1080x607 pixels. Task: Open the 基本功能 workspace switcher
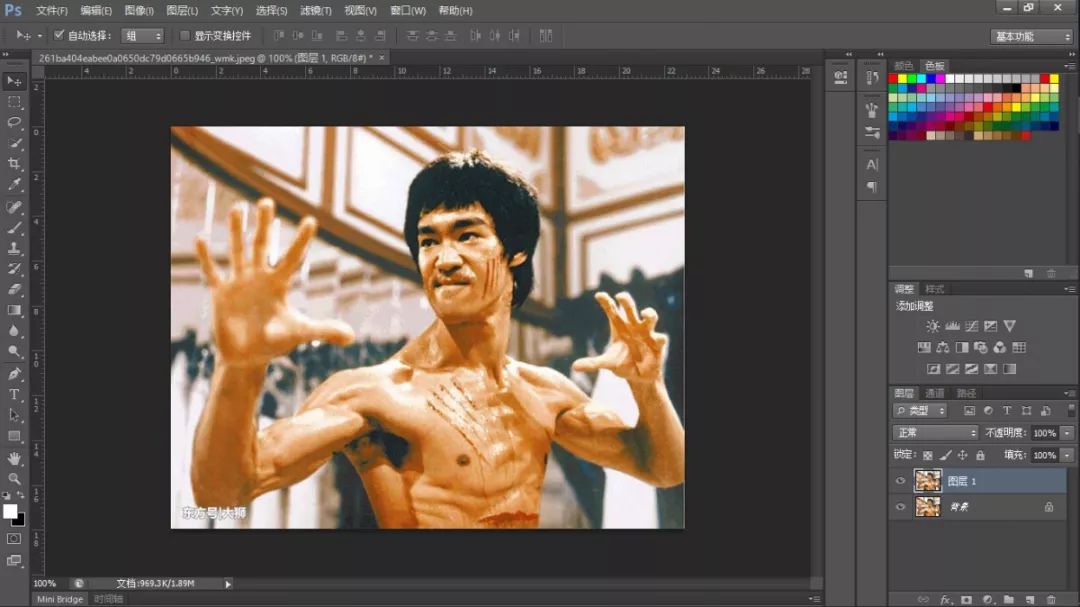tap(1030, 35)
